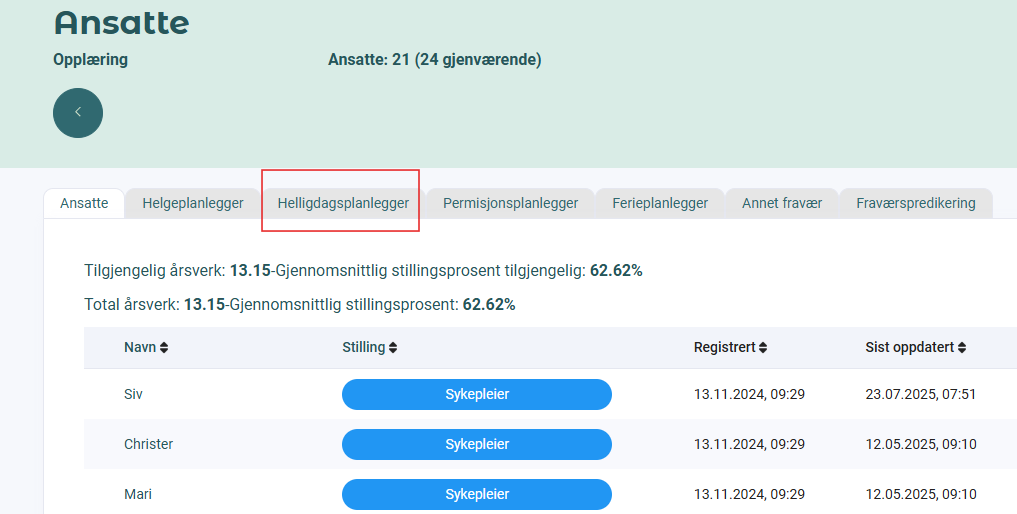Open the Annet fravær tab
Screen dimensions: 1017x514
pyautogui.click(x=782, y=203)
